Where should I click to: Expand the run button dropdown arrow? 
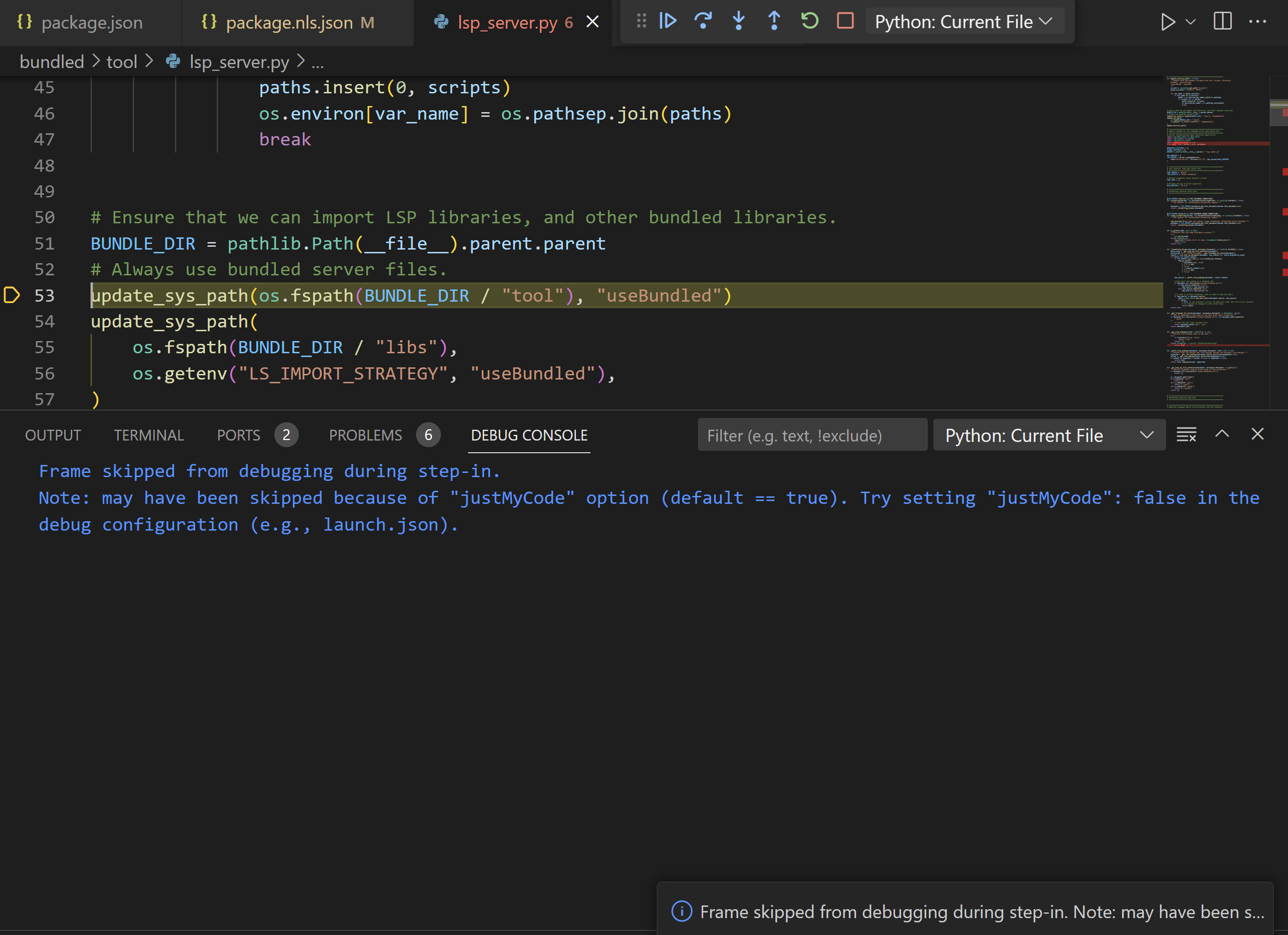point(1191,22)
